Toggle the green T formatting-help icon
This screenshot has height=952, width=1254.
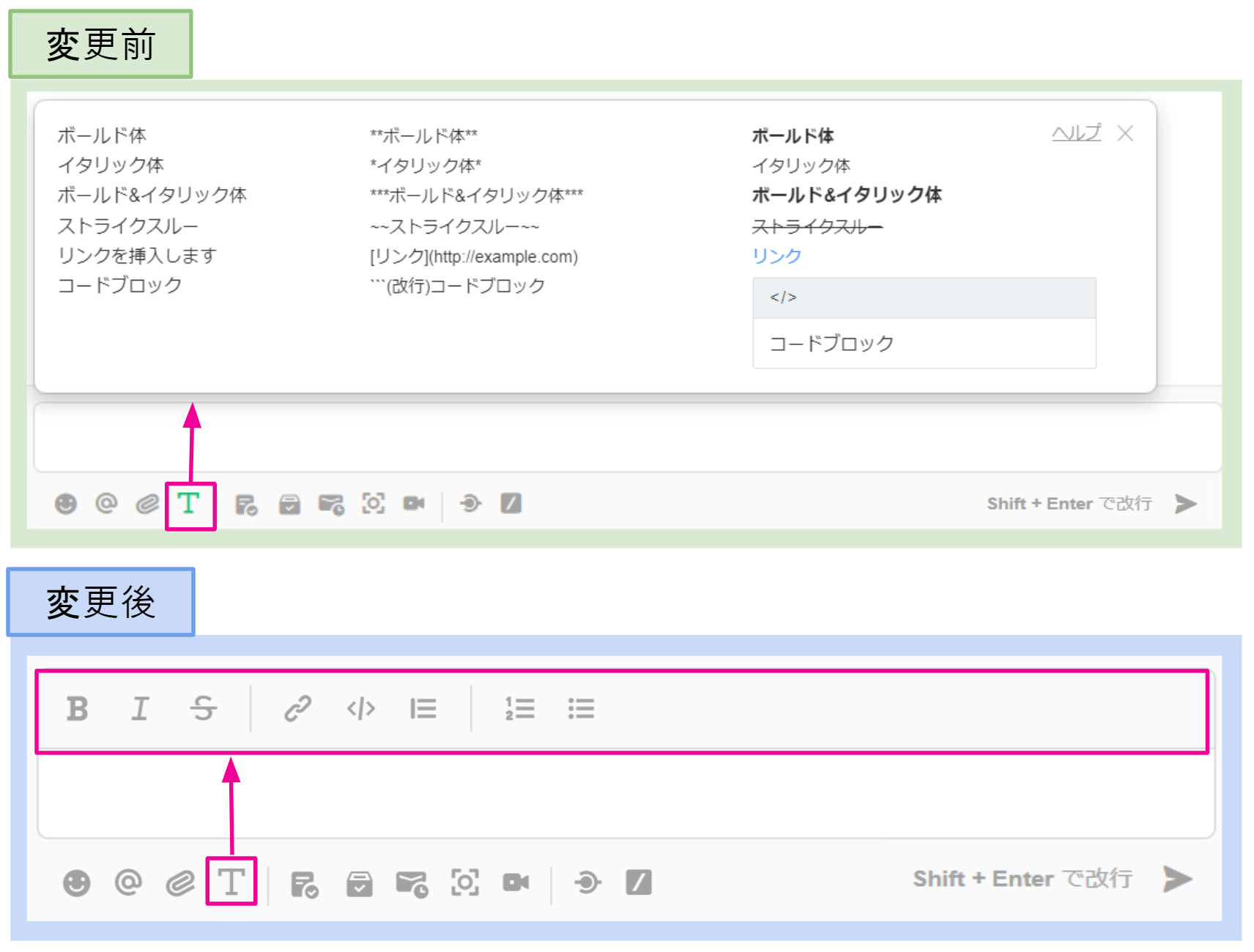click(189, 503)
